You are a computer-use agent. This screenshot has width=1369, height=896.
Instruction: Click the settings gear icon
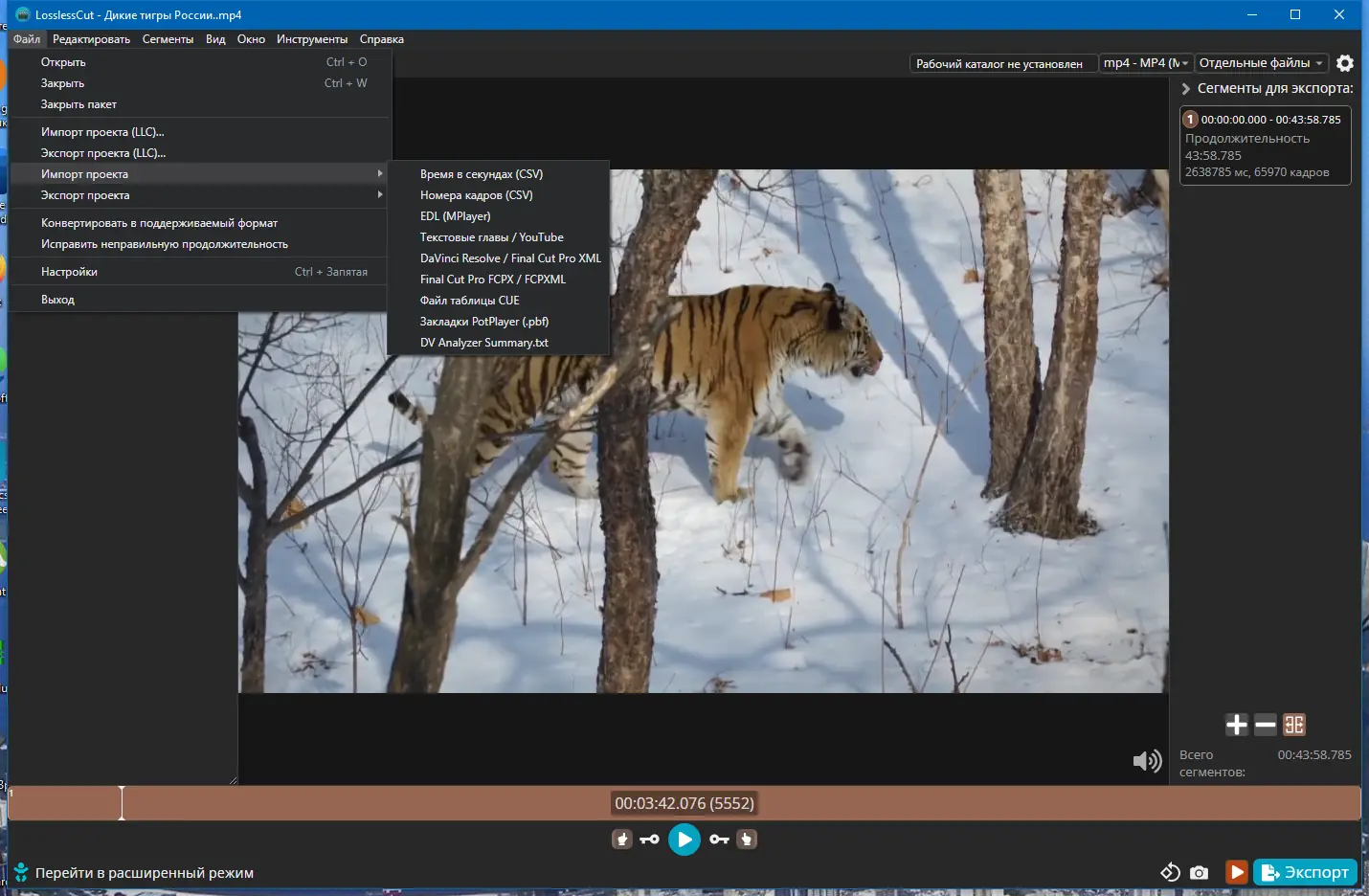pyautogui.click(x=1345, y=63)
